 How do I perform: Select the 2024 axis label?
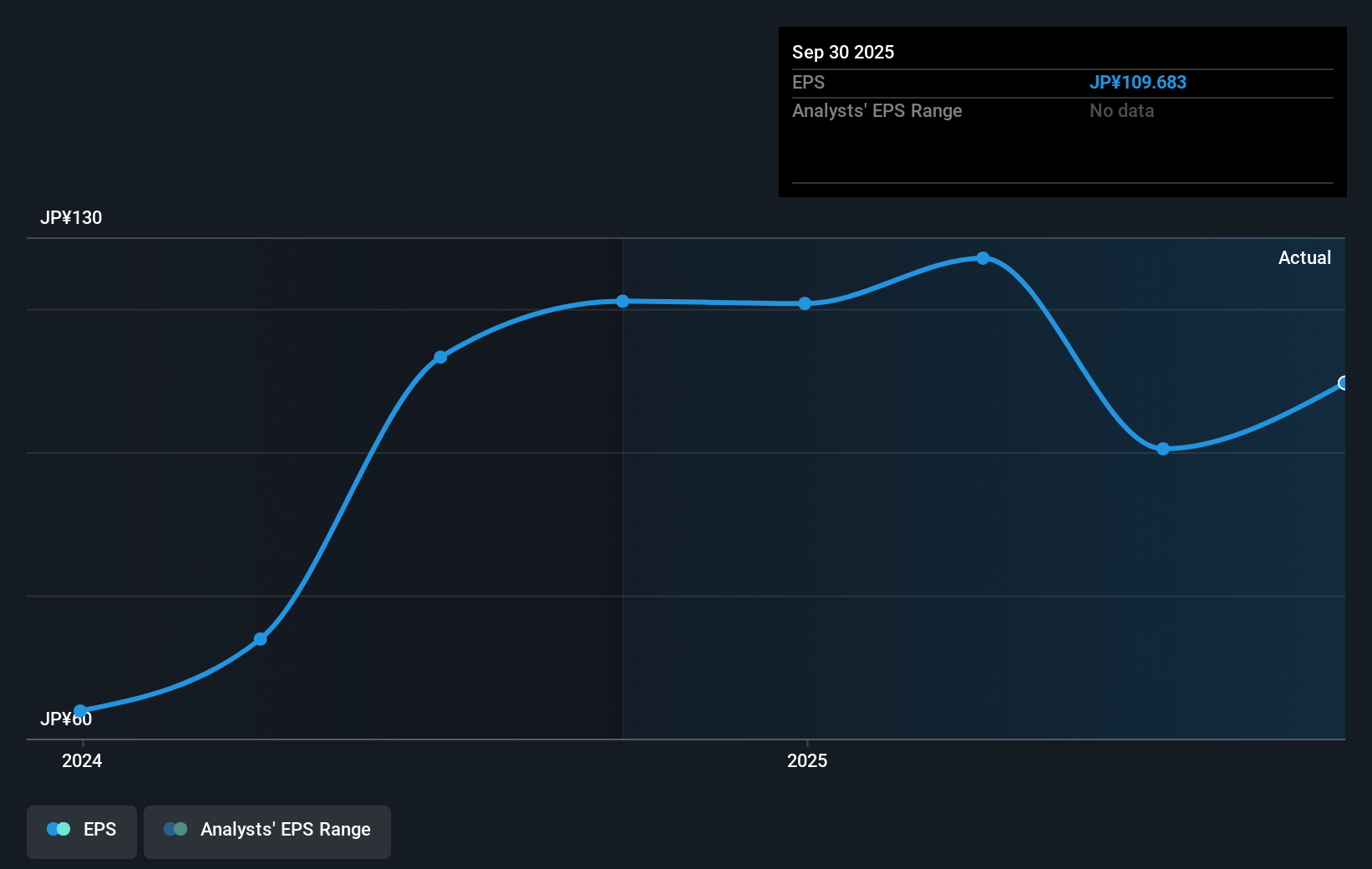tap(81, 761)
